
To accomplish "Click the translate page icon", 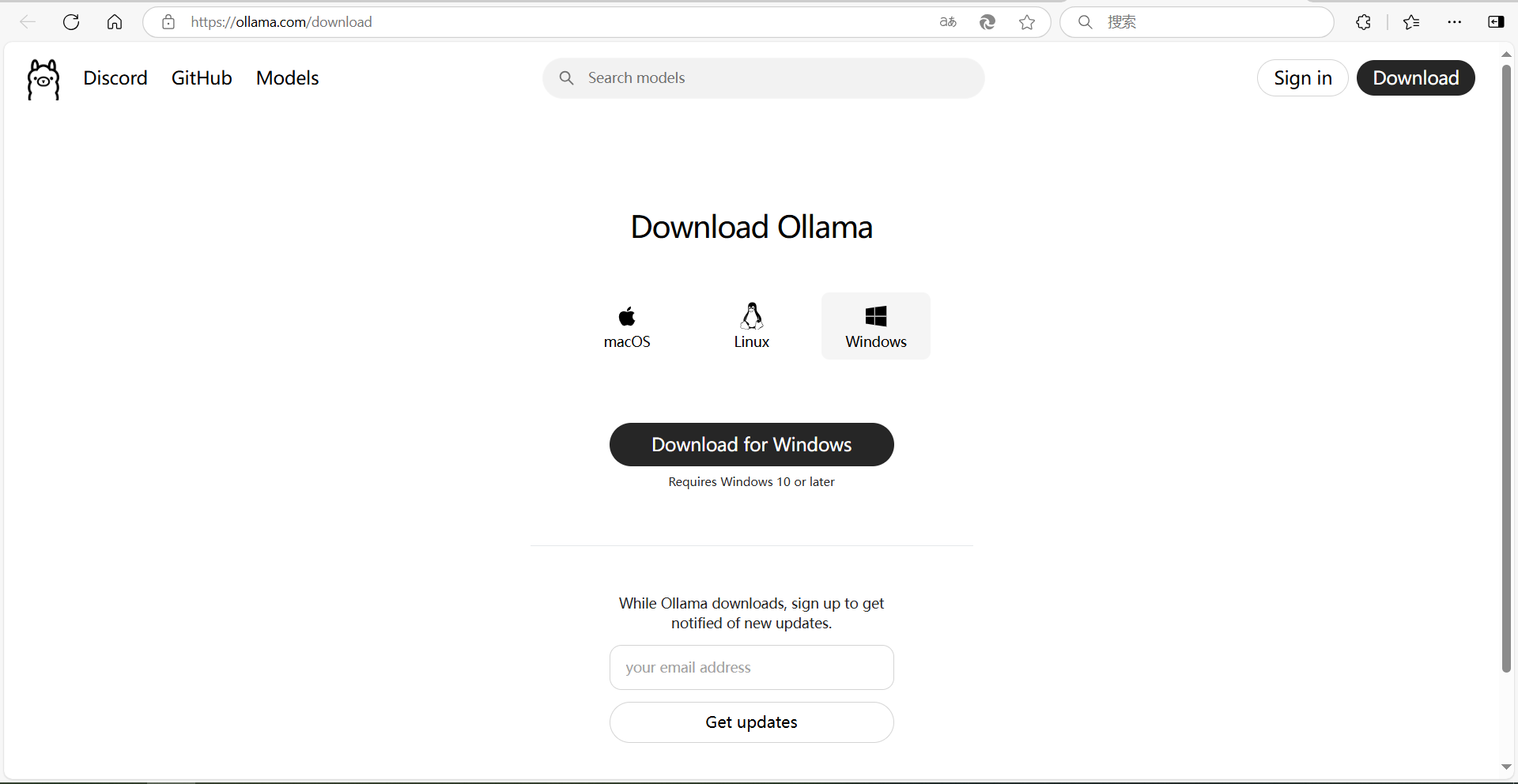I will [948, 22].
